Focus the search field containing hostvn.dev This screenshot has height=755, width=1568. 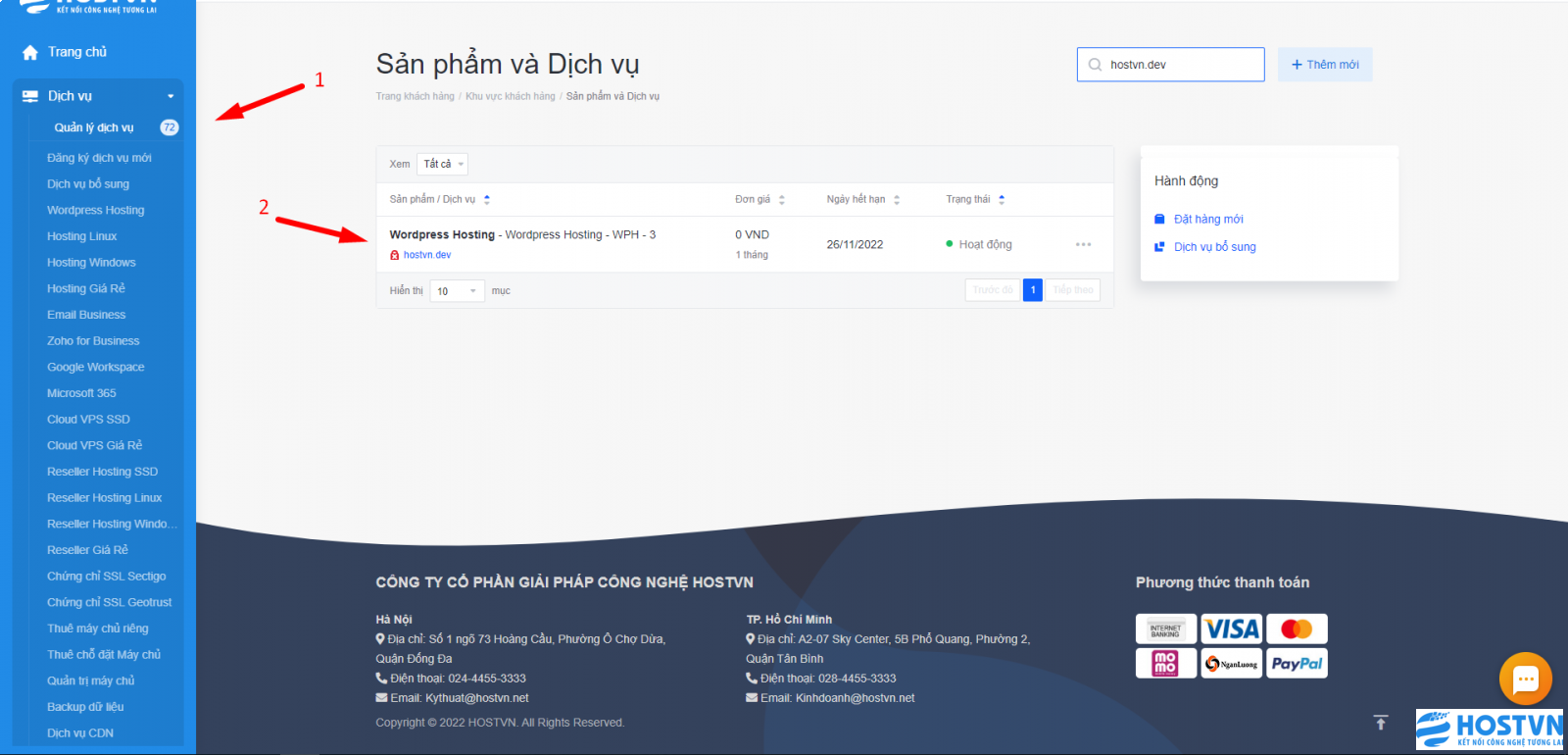click(1171, 65)
